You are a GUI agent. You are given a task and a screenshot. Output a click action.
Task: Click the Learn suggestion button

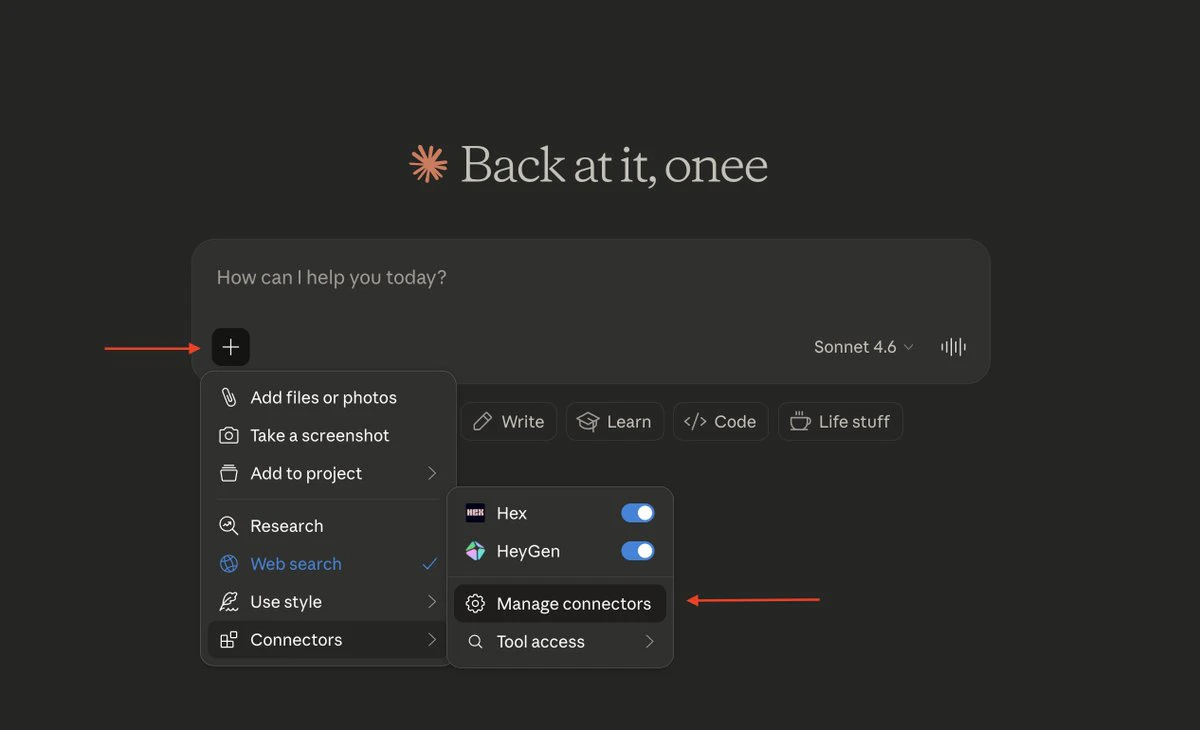coord(615,421)
